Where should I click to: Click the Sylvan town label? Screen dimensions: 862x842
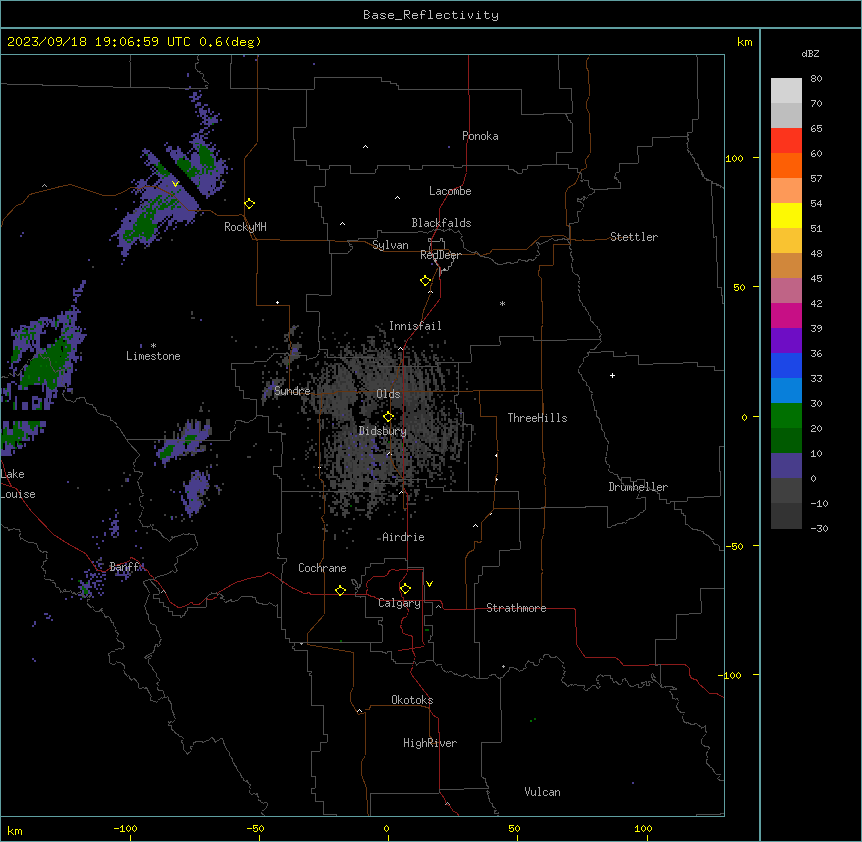coord(390,245)
